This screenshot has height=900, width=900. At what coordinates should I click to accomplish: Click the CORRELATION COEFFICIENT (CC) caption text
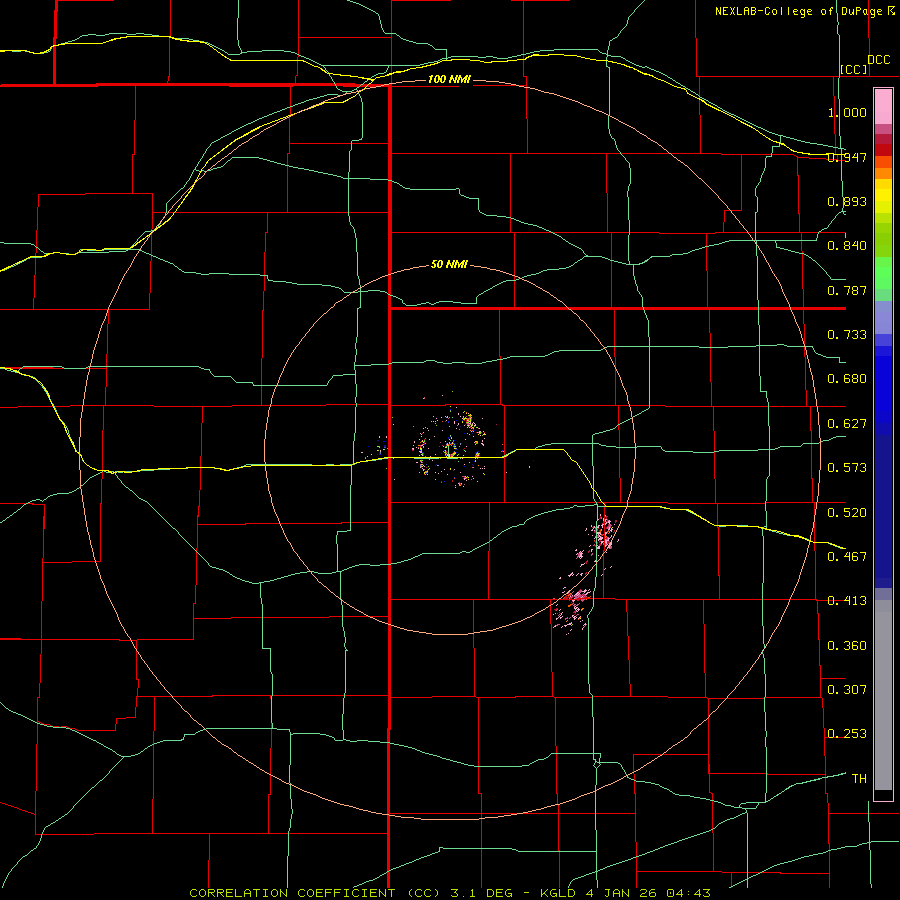[x=314, y=893]
